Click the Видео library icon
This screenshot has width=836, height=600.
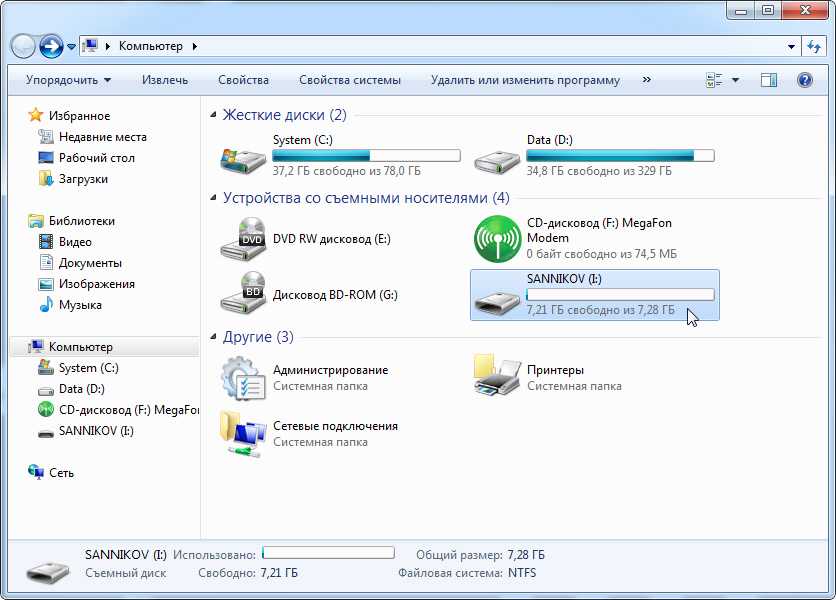[x=46, y=242]
